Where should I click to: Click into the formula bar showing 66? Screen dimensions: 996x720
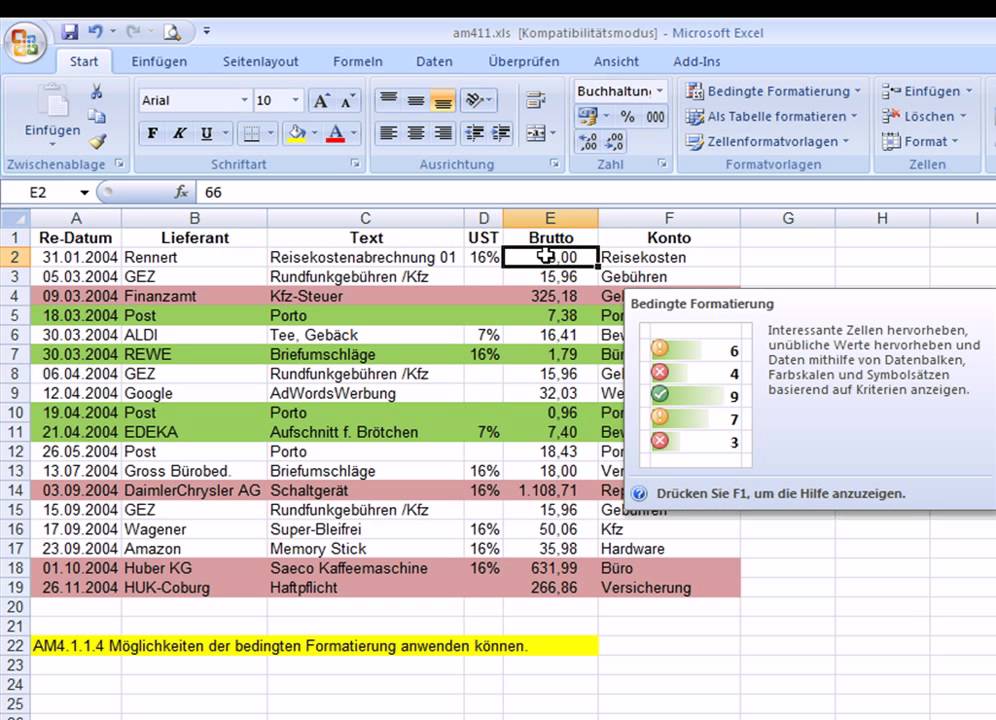[594, 193]
